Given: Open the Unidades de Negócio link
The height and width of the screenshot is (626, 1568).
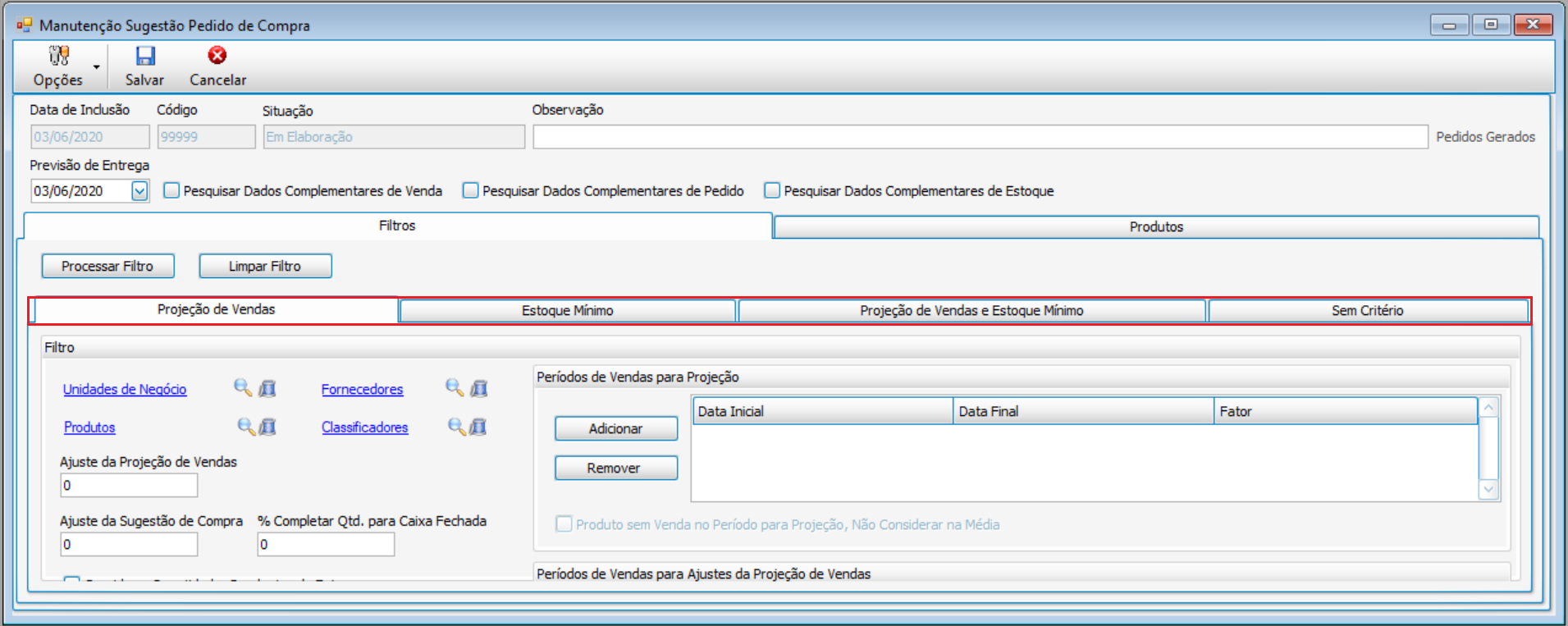Looking at the screenshot, I should [x=125, y=389].
